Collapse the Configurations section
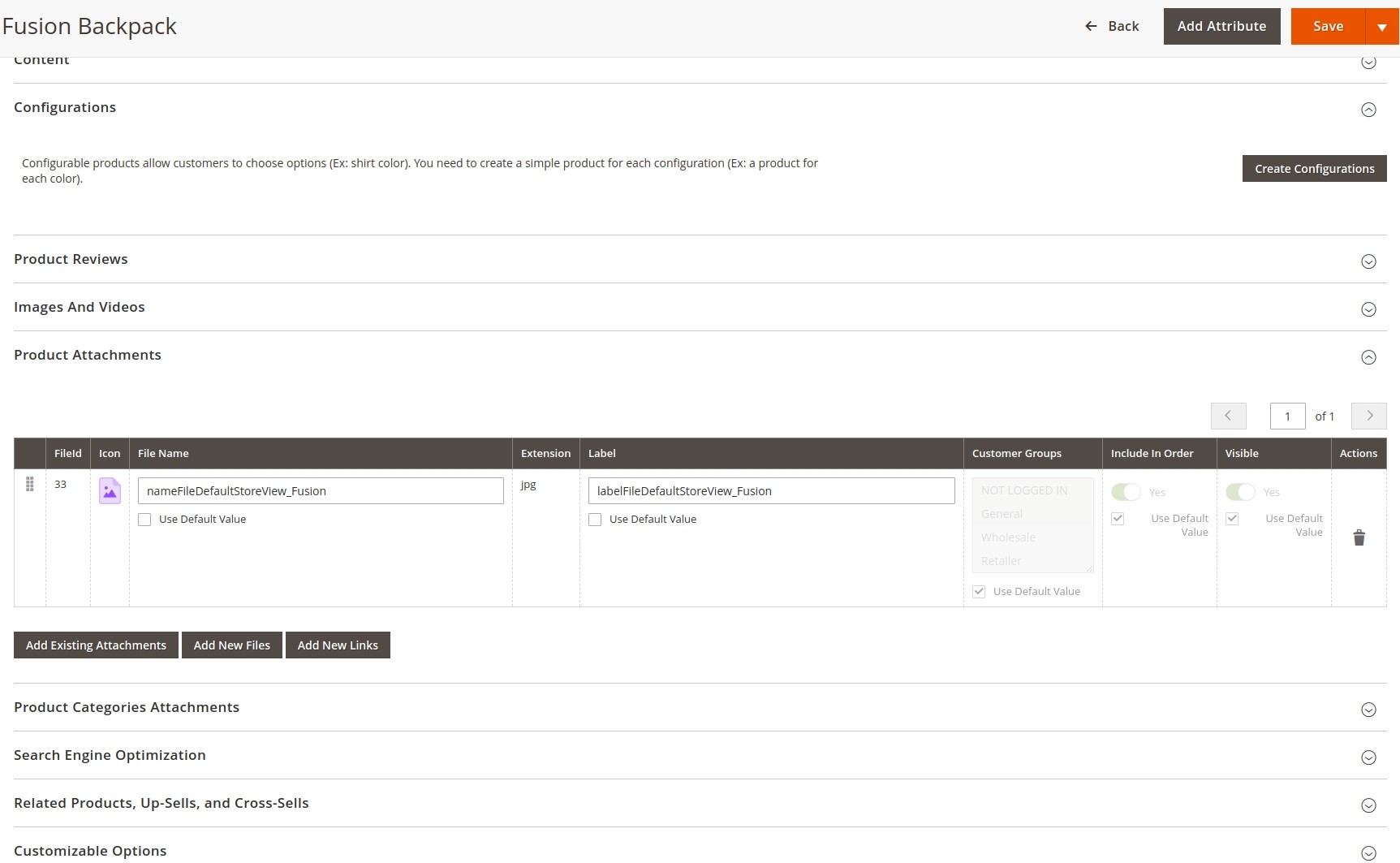This screenshot has width=1400, height=863. [x=1368, y=110]
